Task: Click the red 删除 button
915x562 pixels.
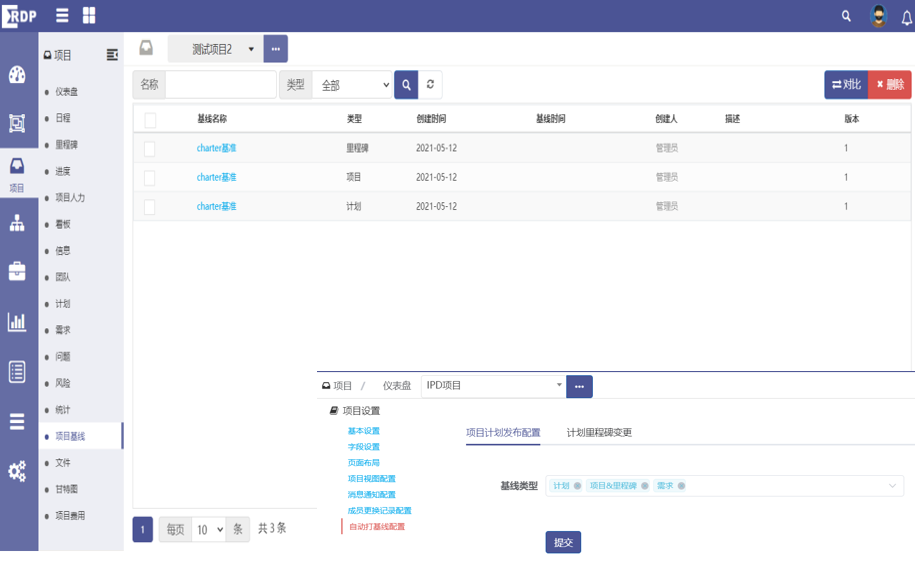Action: click(890, 85)
